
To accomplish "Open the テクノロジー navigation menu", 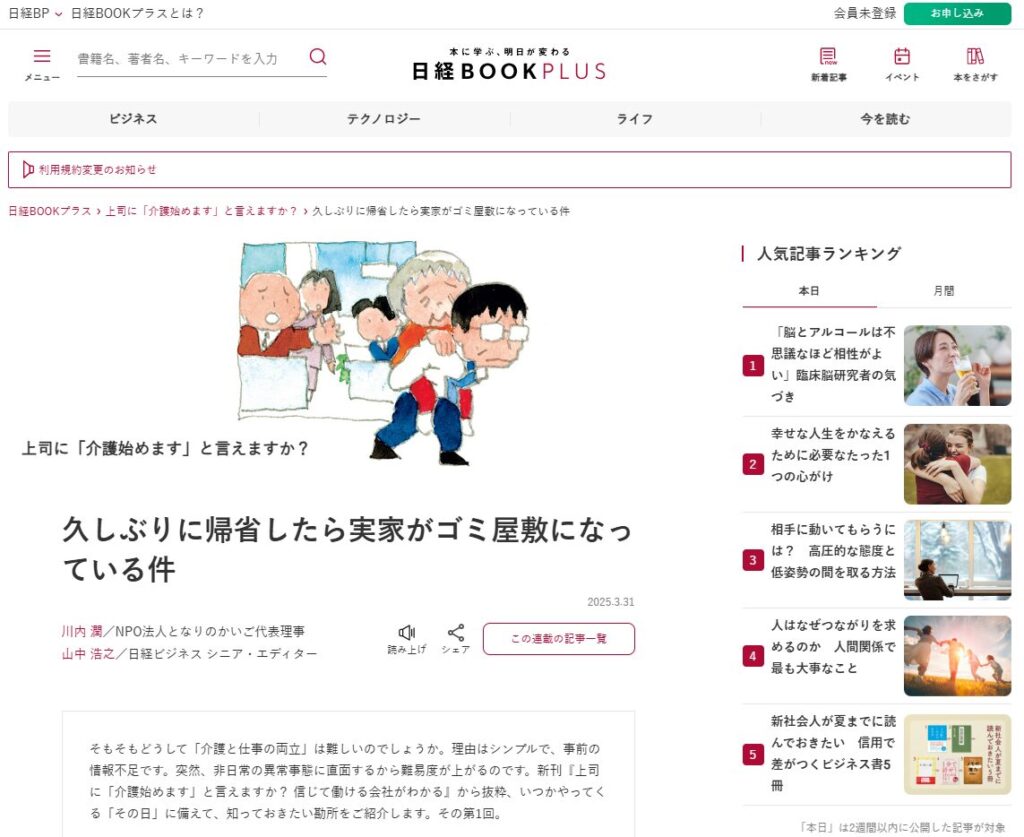I will [x=384, y=119].
